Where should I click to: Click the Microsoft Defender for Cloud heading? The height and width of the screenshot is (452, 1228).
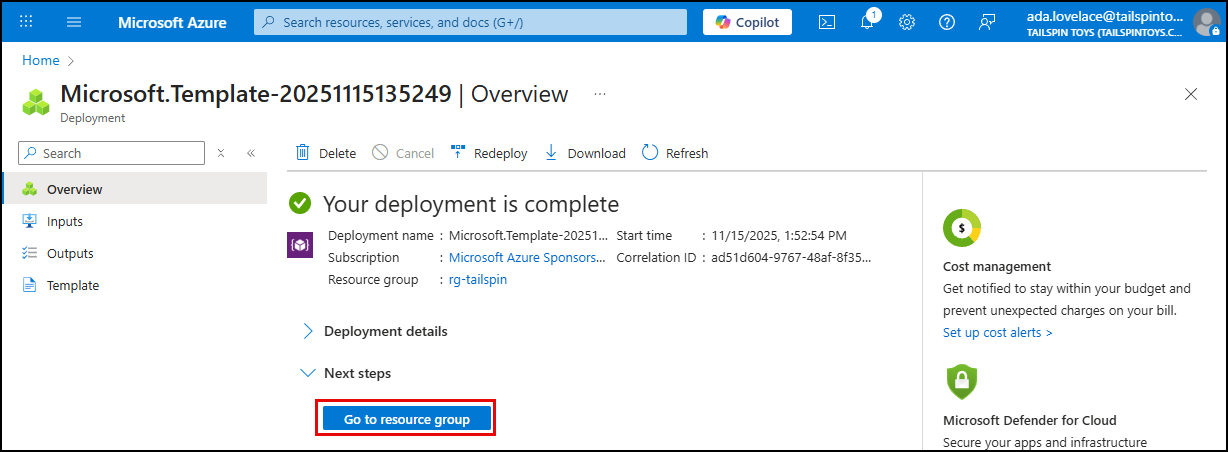[1030, 420]
